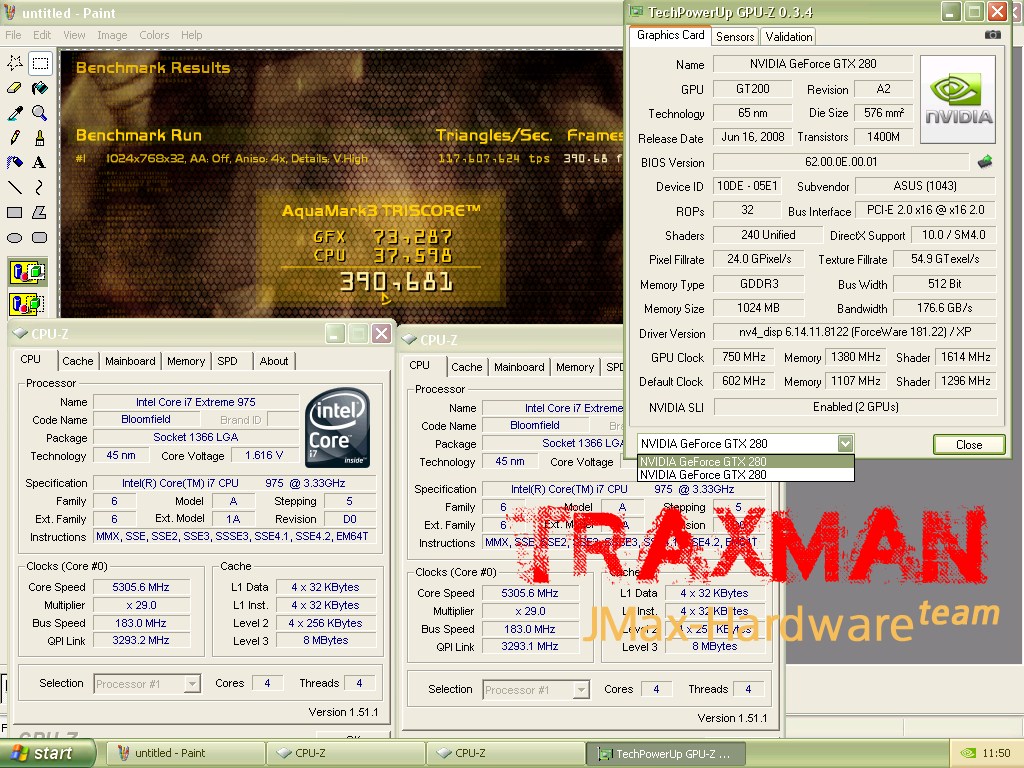Viewport: 1024px width, 768px height.
Task: Open the Colors menu in Paint
Action: click(x=154, y=35)
